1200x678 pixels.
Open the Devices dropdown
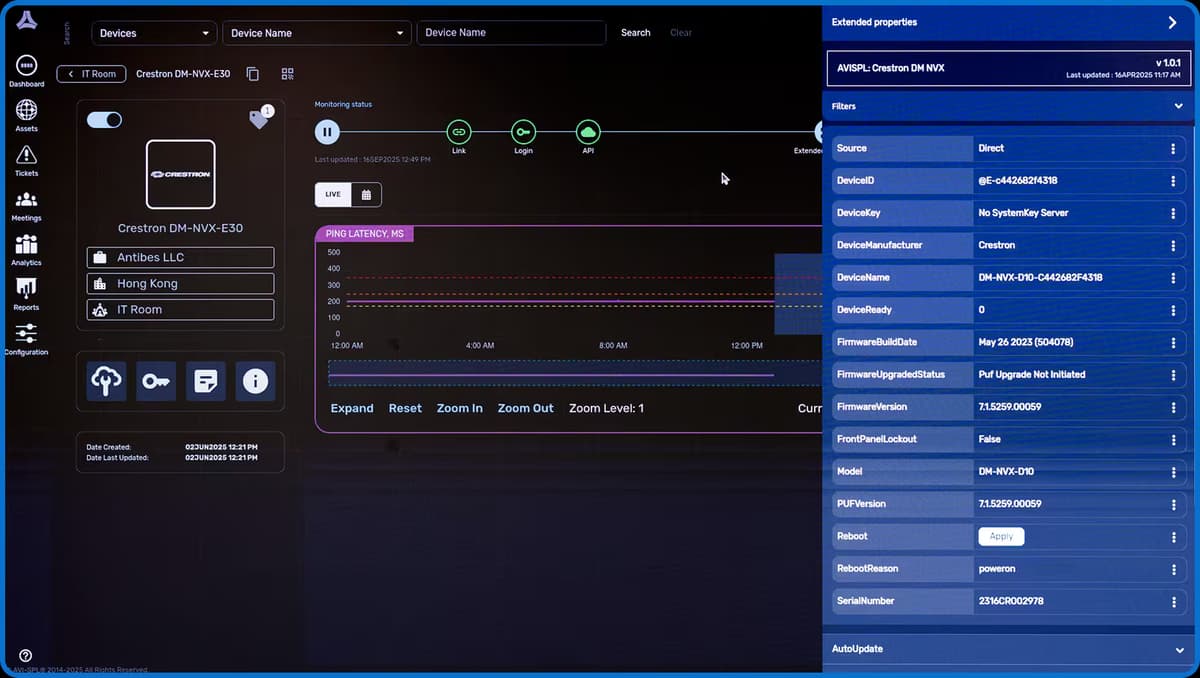(154, 33)
